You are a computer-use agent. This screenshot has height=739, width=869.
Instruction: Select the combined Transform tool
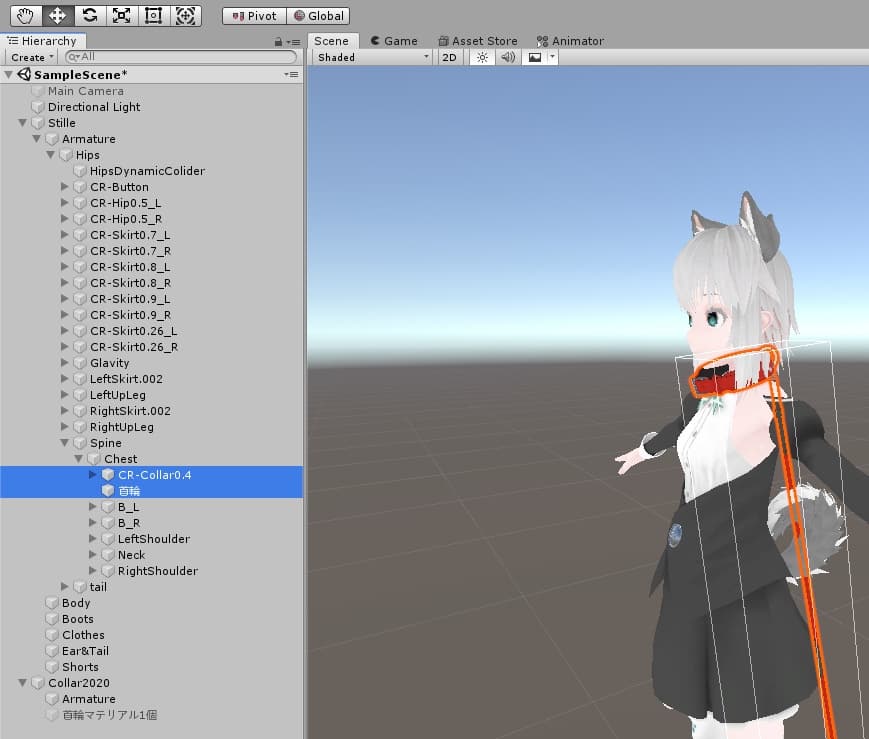tap(186, 16)
